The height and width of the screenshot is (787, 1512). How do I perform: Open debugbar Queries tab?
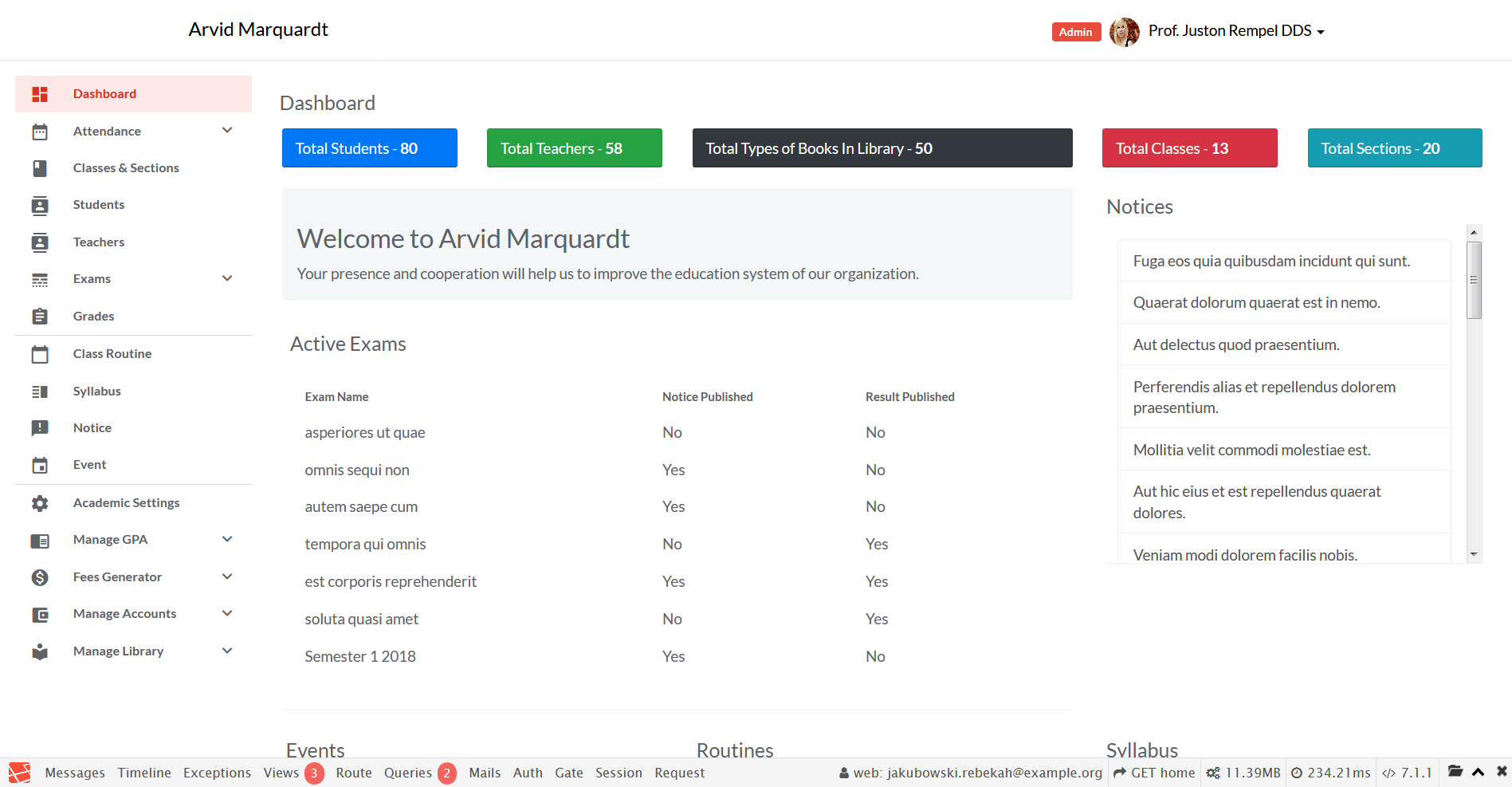420,773
